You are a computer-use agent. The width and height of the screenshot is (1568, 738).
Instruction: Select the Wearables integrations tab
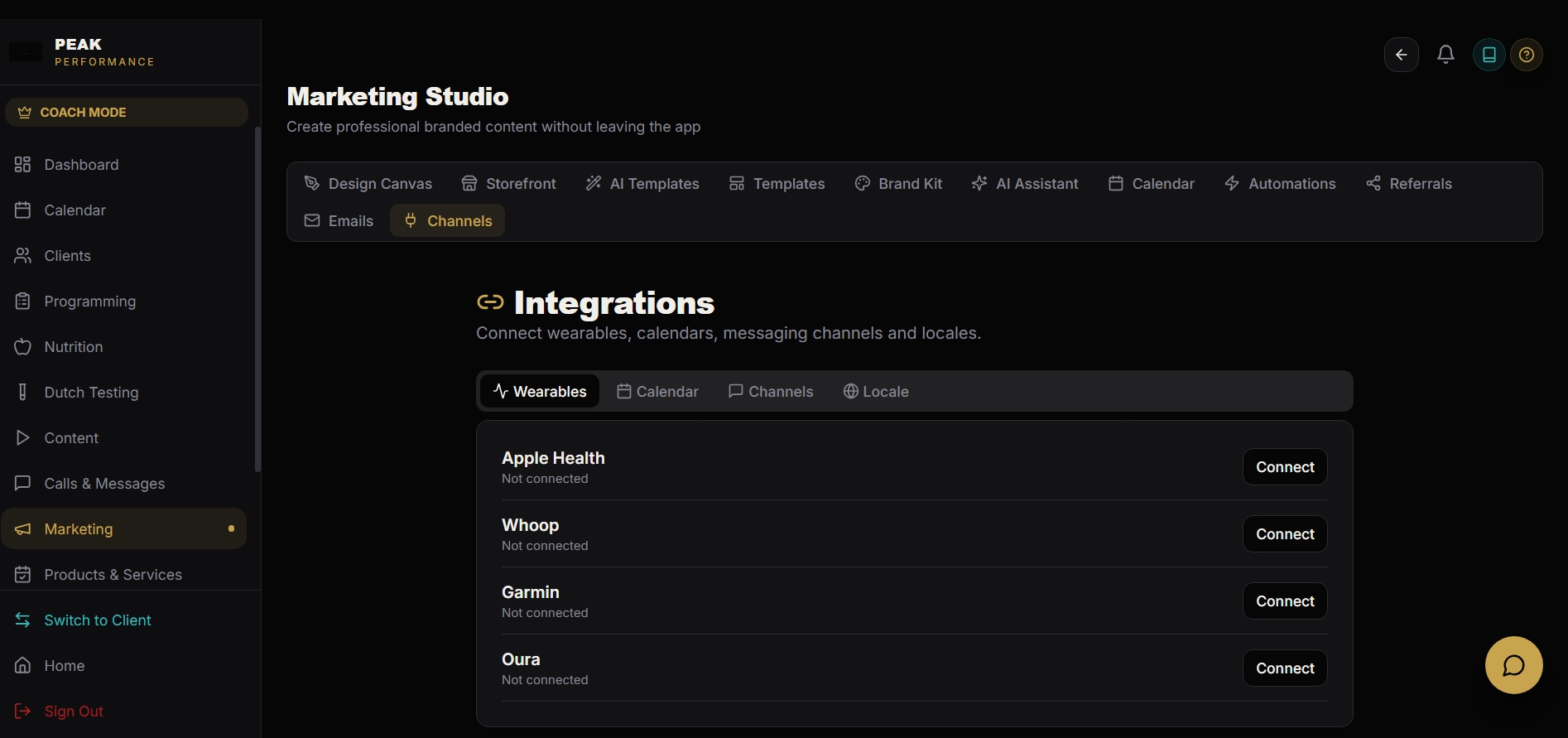[x=540, y=391]
